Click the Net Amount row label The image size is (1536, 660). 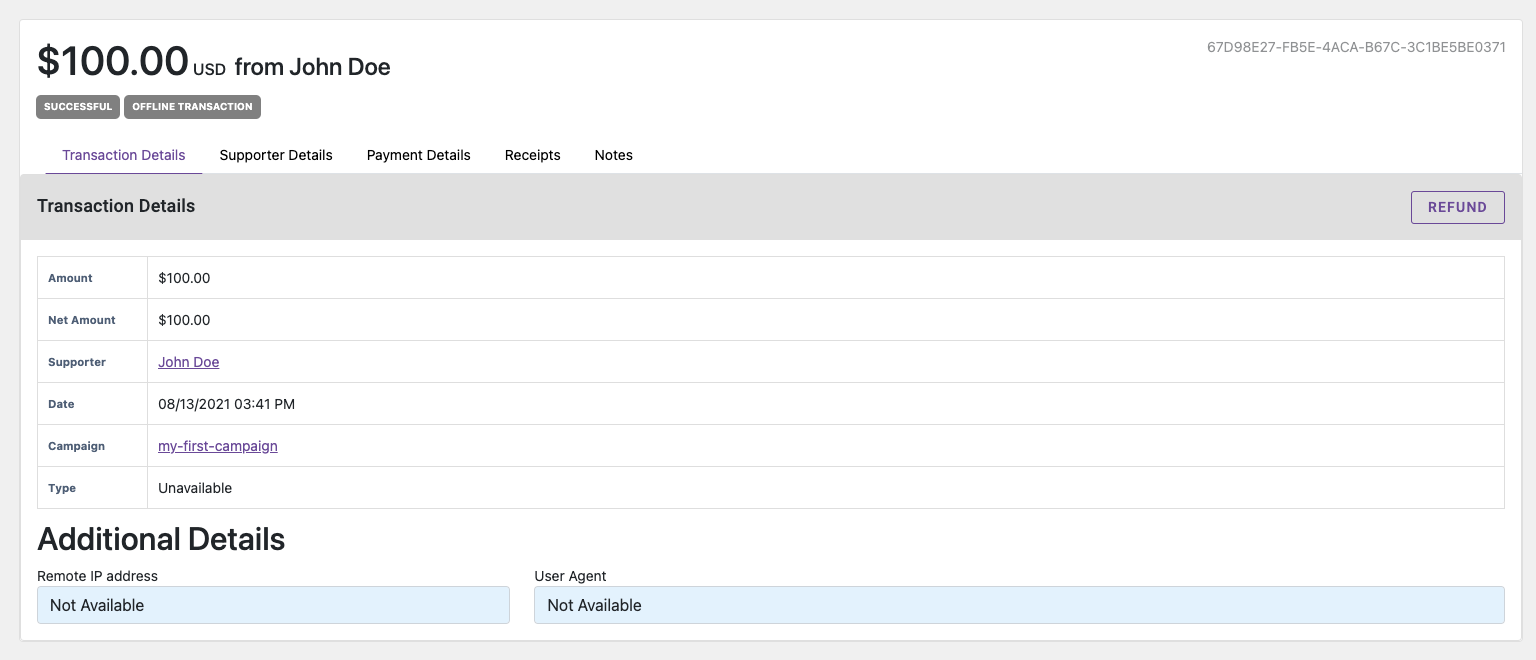pos(82,320)
